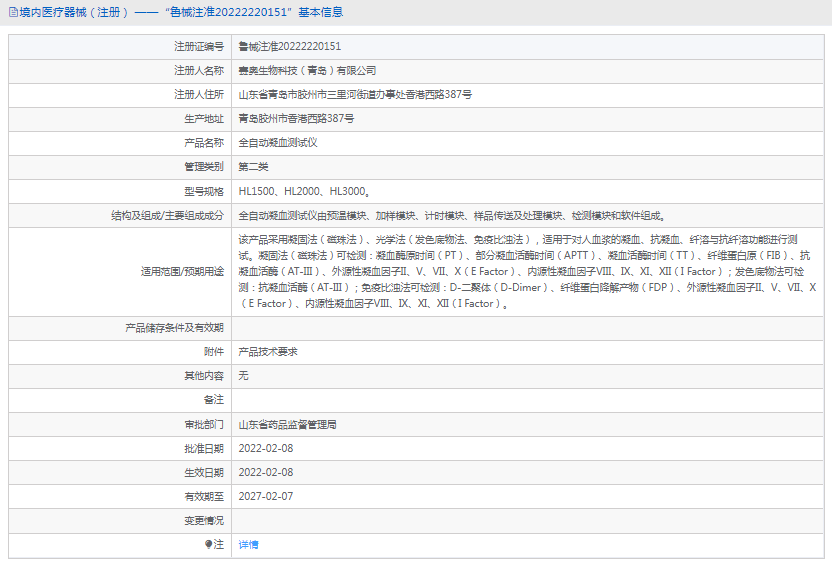Screen dimensions: 832x565
Task: Select management category 第二类
Action: [x=253, y=167]
